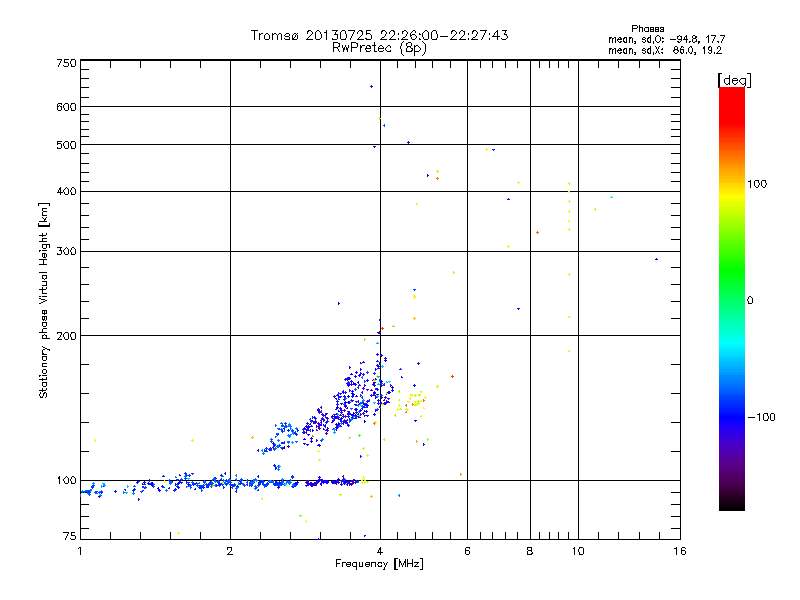Click the 'Frequency [MHz]' axis label
Image resolution: width=800 pixels, height=600 pixels.
point(379,564)
